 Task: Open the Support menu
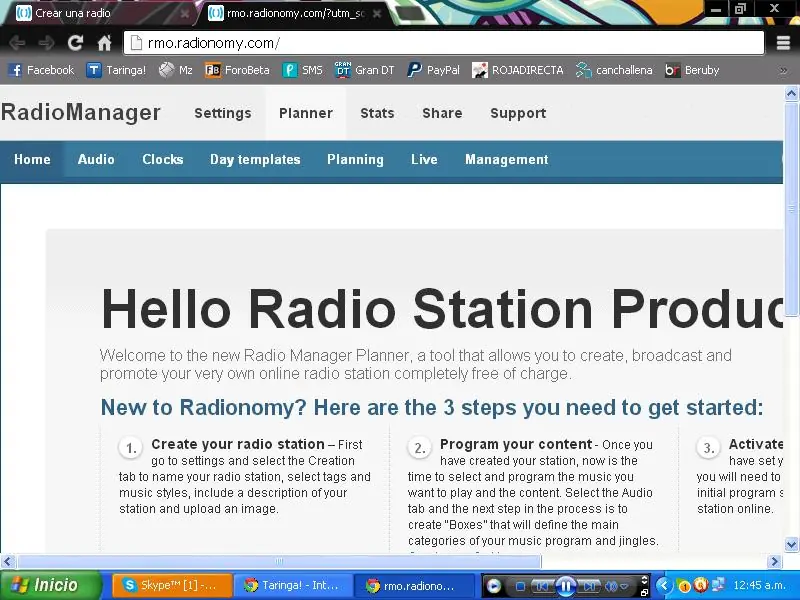518,113
